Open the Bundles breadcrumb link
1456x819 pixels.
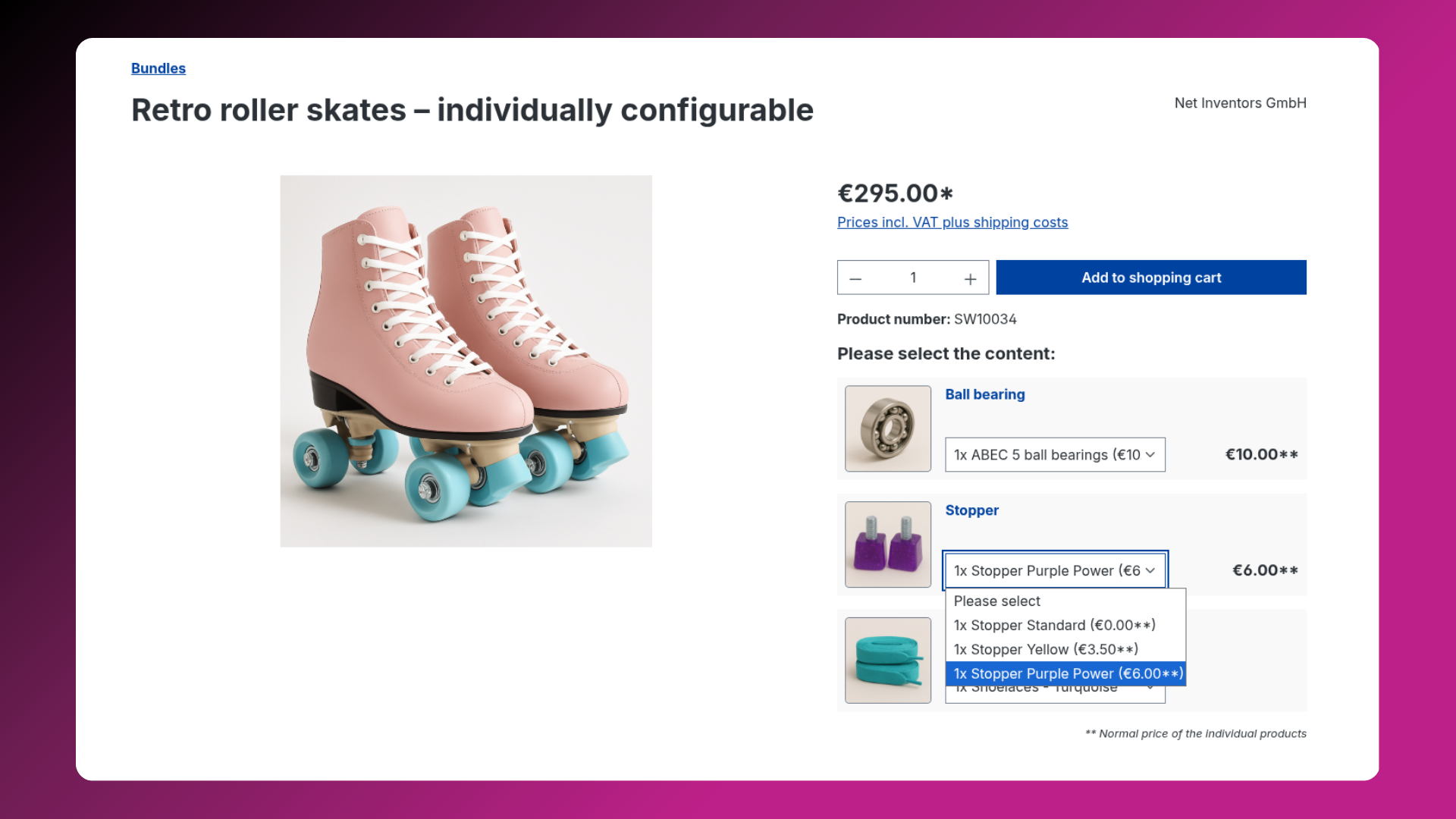[158, 68]
